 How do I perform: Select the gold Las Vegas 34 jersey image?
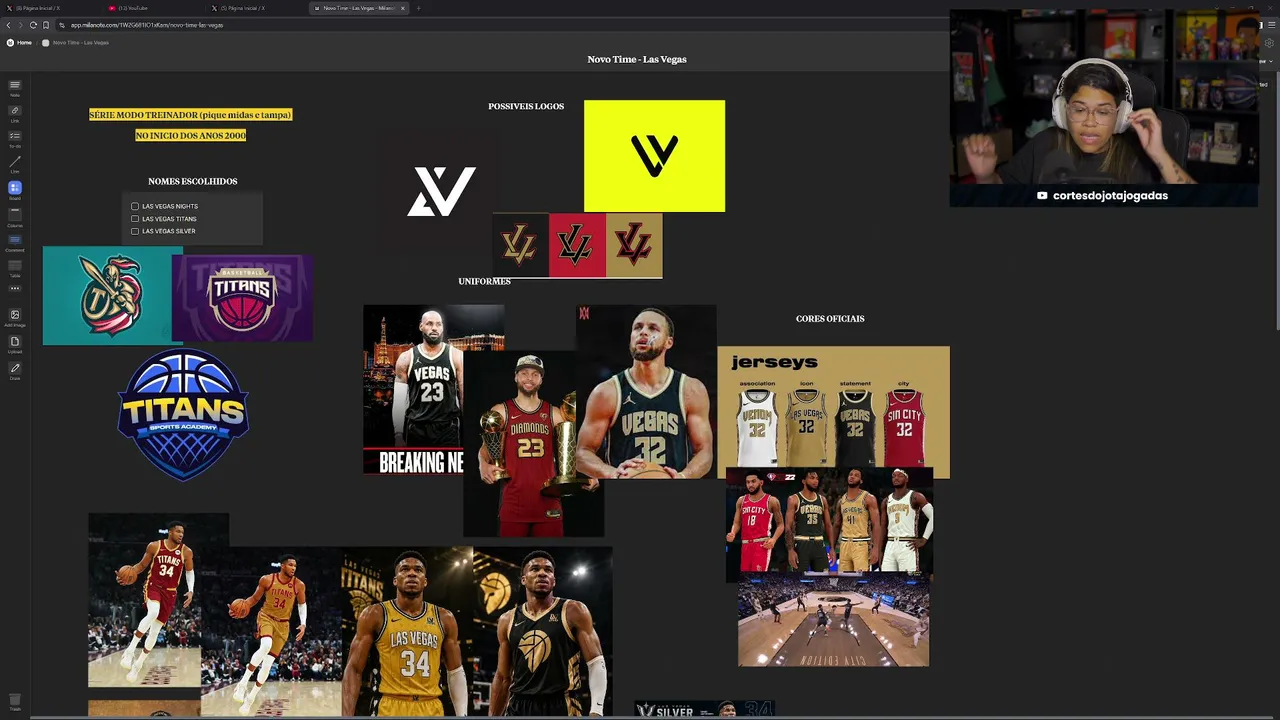[x=408, y=632]
